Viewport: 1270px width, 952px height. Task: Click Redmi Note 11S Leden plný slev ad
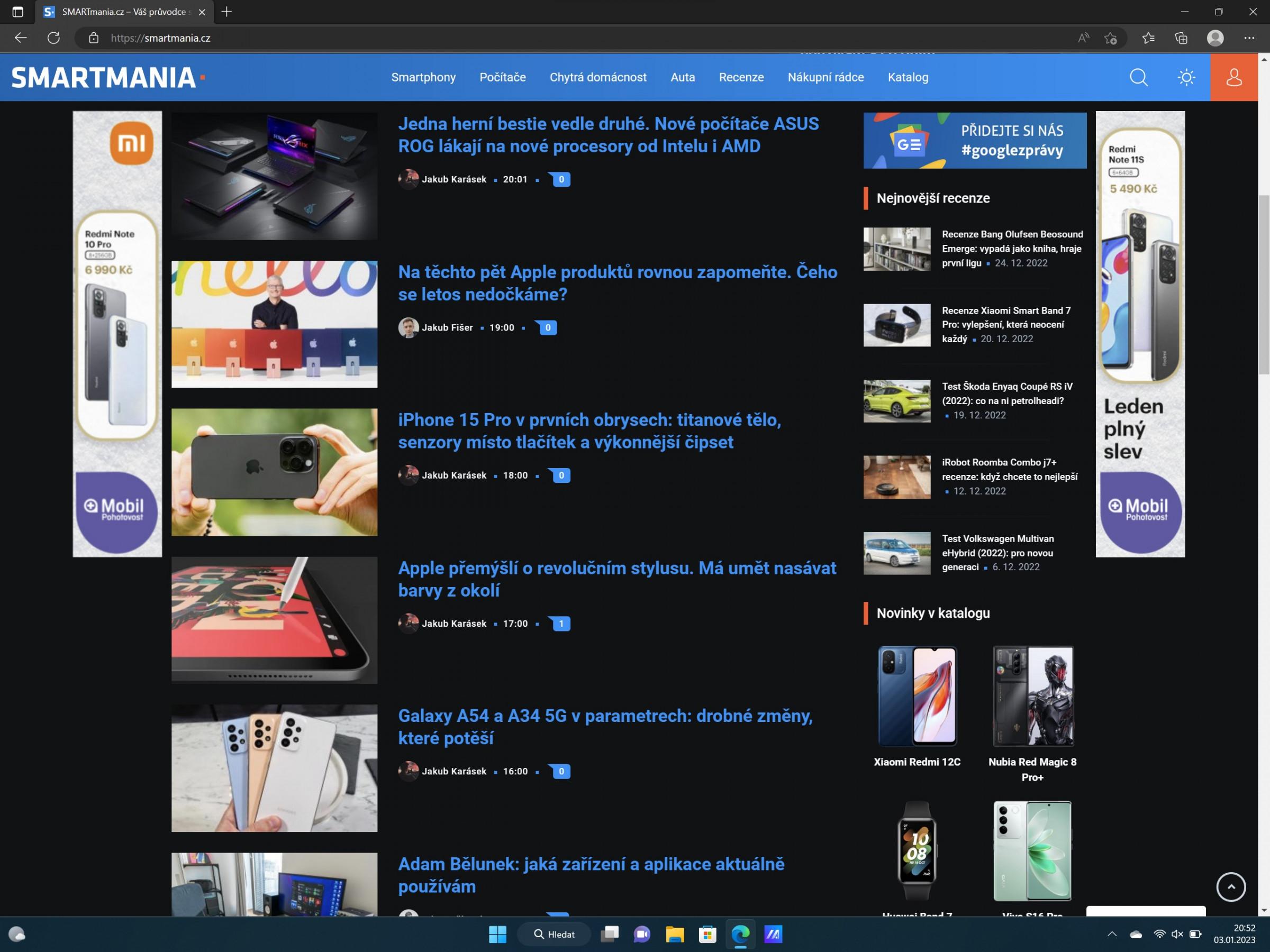(1140, 334)
